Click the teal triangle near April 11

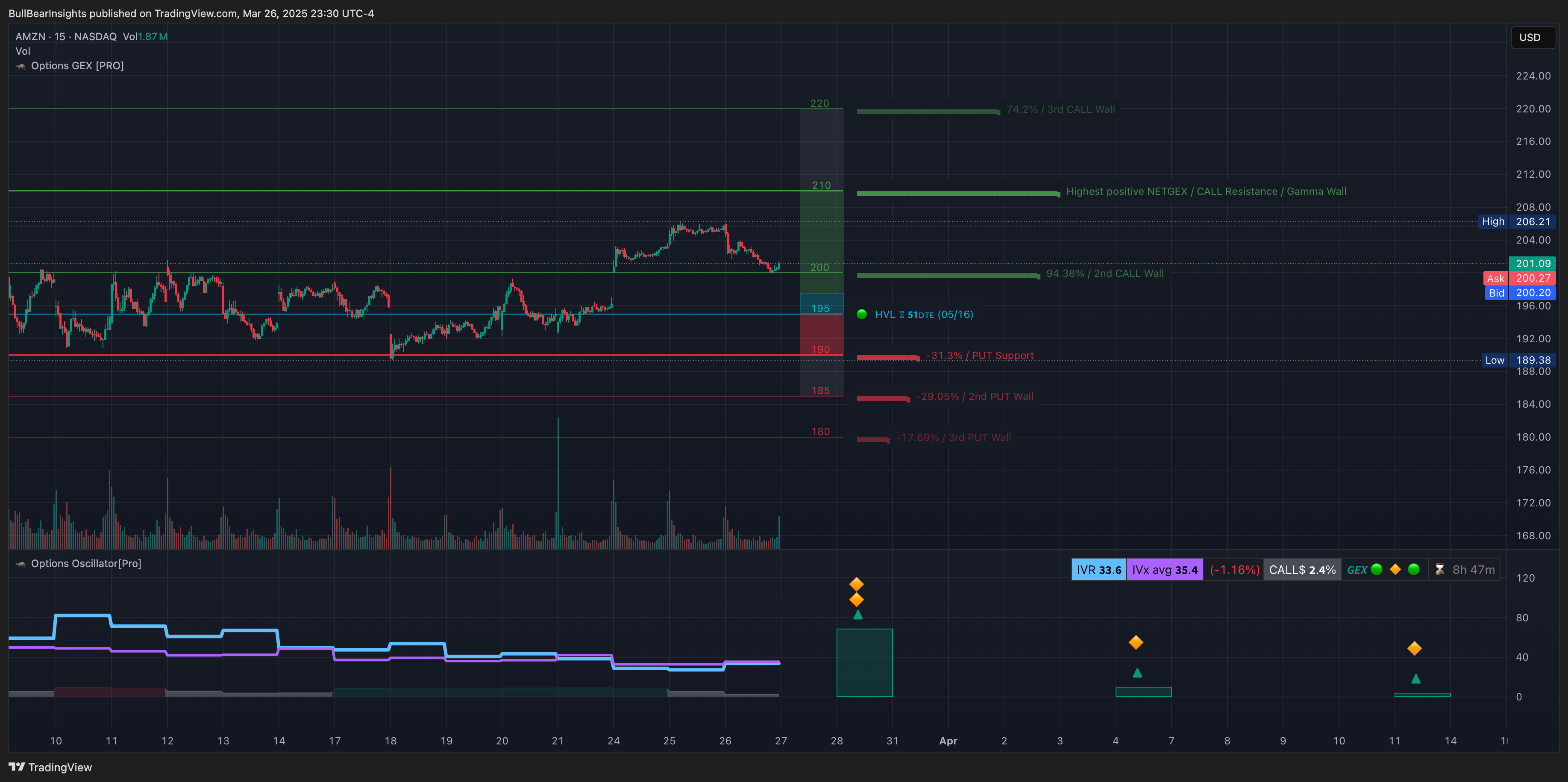click(1416, 679)
